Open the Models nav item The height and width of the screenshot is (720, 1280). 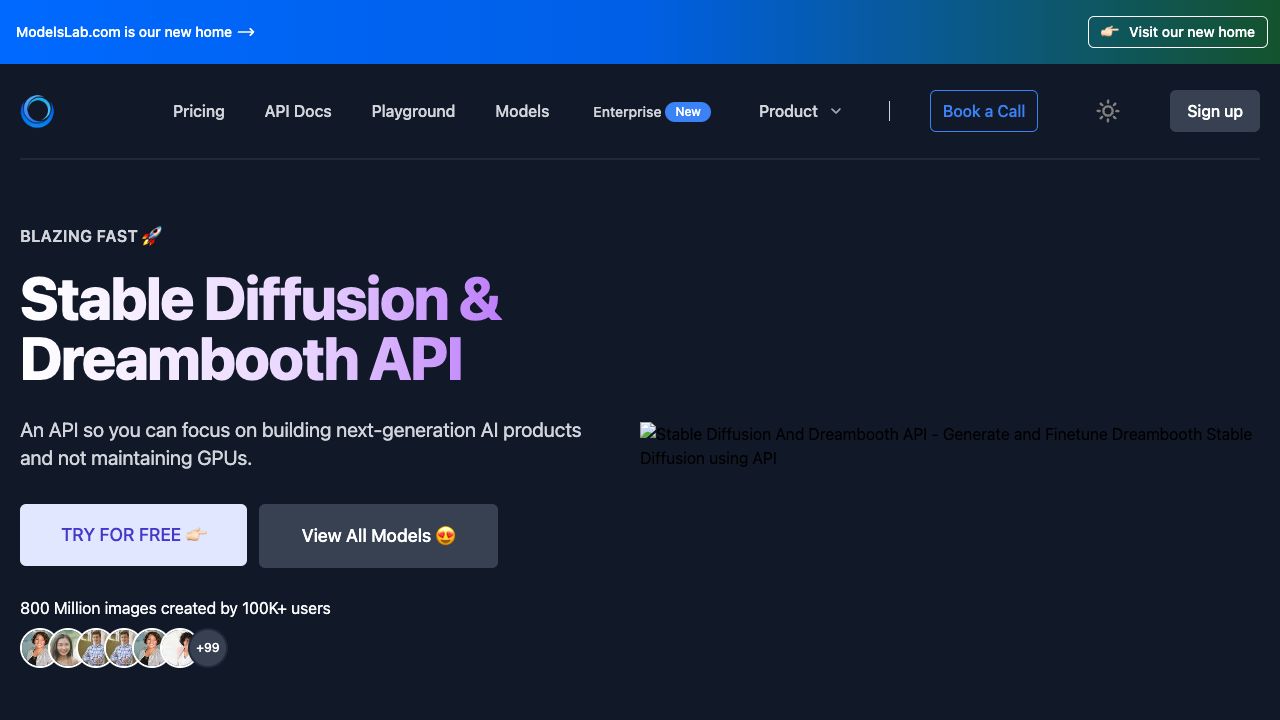[x=522, y=111]
